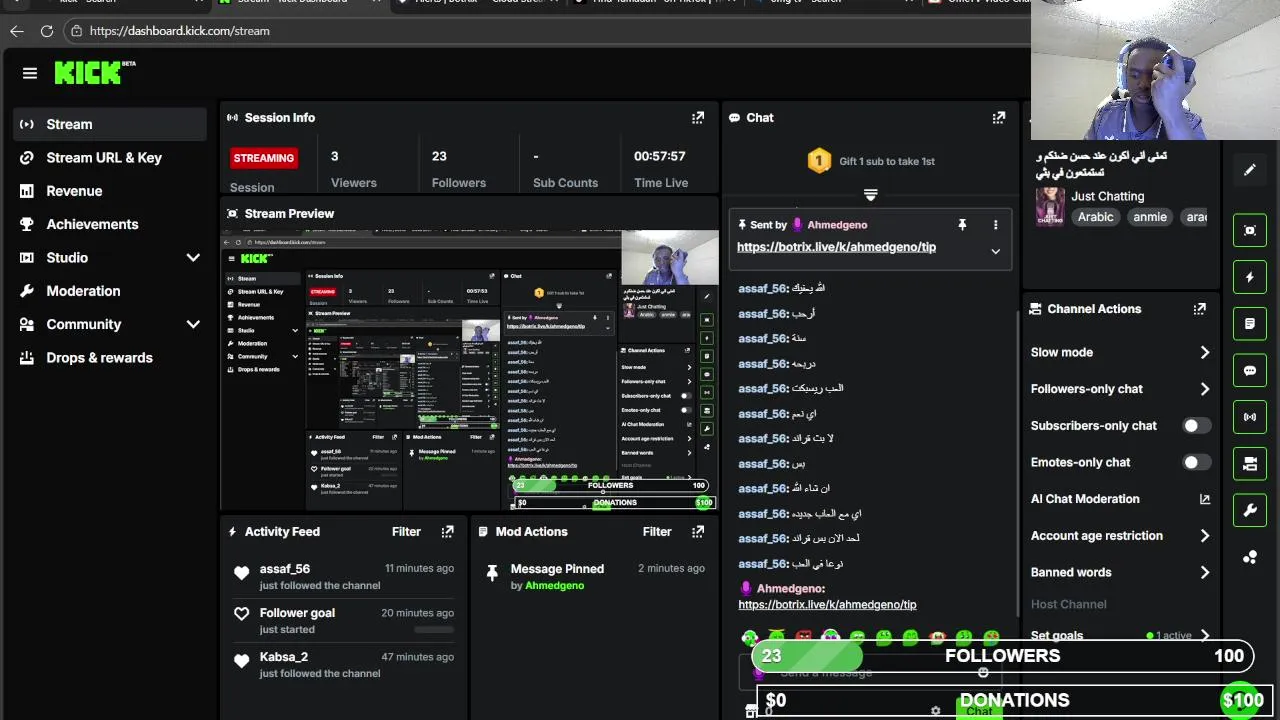Pop out the Mod Actions panel
Viewport: 1280px width, 720px height.
[x=698, y=532]
